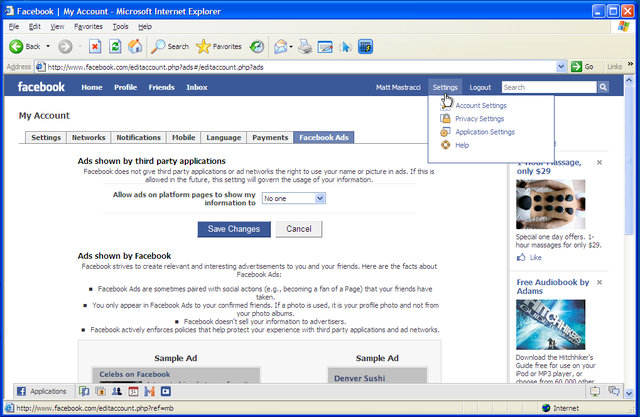This screenshot has width=640, height=417.
Task: Click the green Go button
Action: click(582, 67)
